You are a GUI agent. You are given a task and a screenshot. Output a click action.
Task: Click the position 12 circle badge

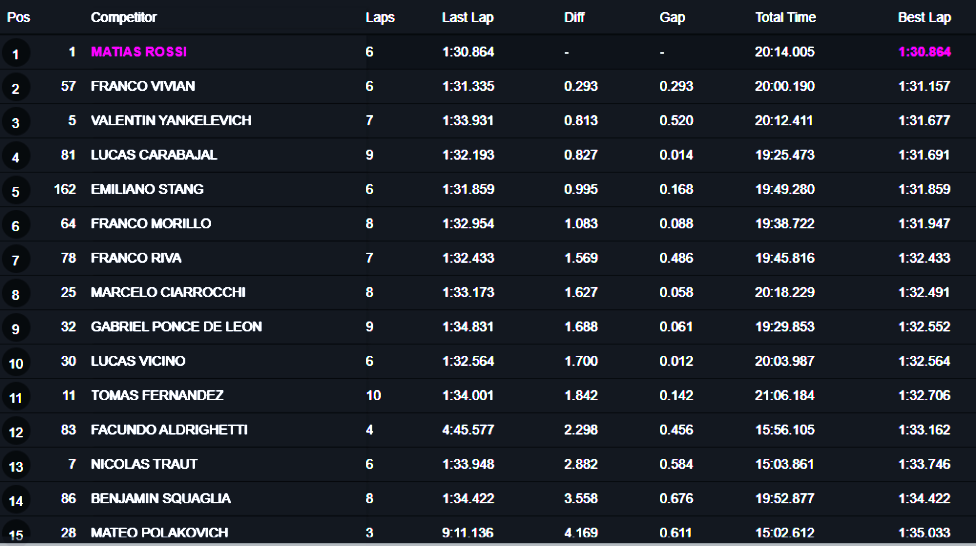(16, 432)
